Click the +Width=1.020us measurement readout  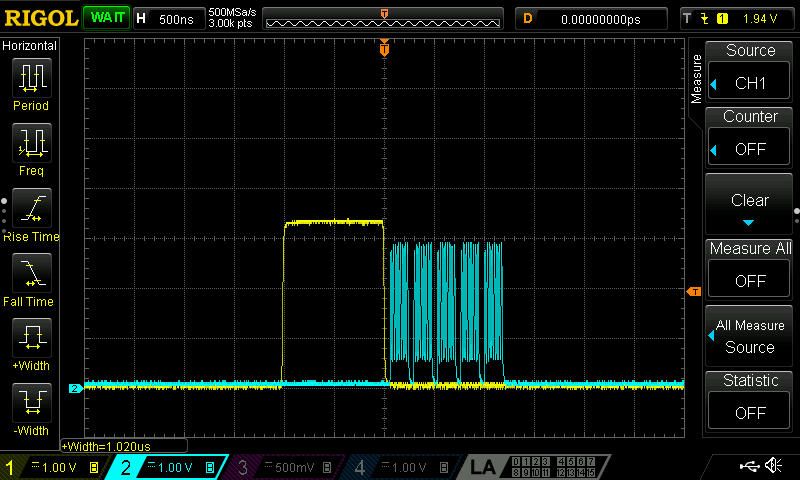pos(106,446)
